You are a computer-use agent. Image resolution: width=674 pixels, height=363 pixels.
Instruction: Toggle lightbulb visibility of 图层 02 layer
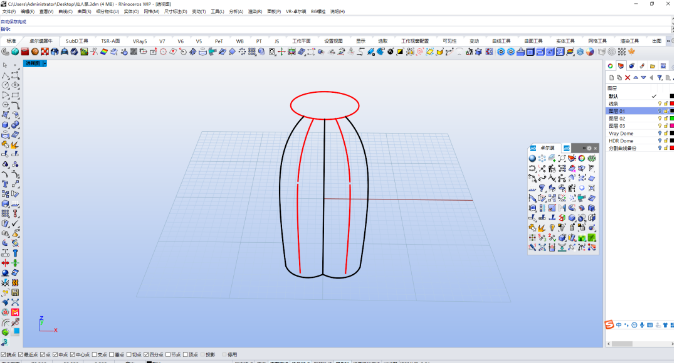[660, 118]
